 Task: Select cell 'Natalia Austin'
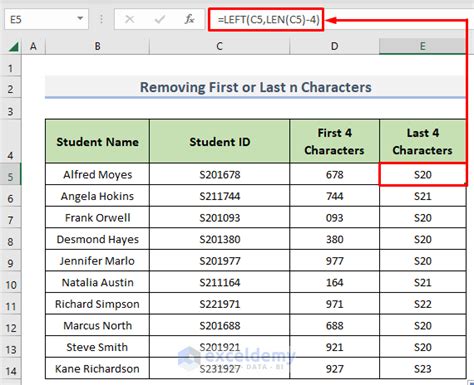coord(98,282)
